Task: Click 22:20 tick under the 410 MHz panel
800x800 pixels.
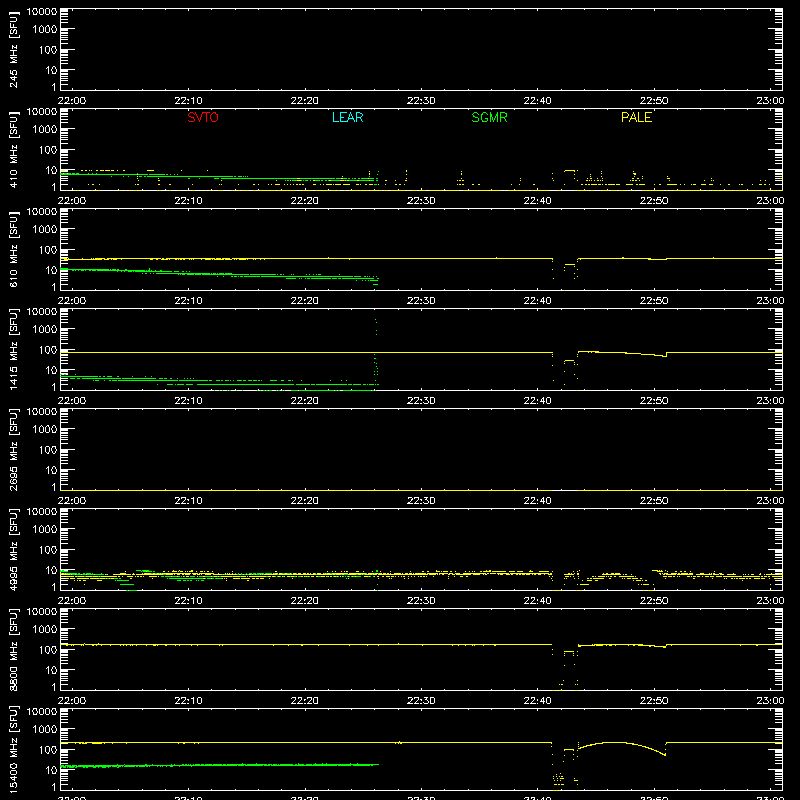Action: 305,201
